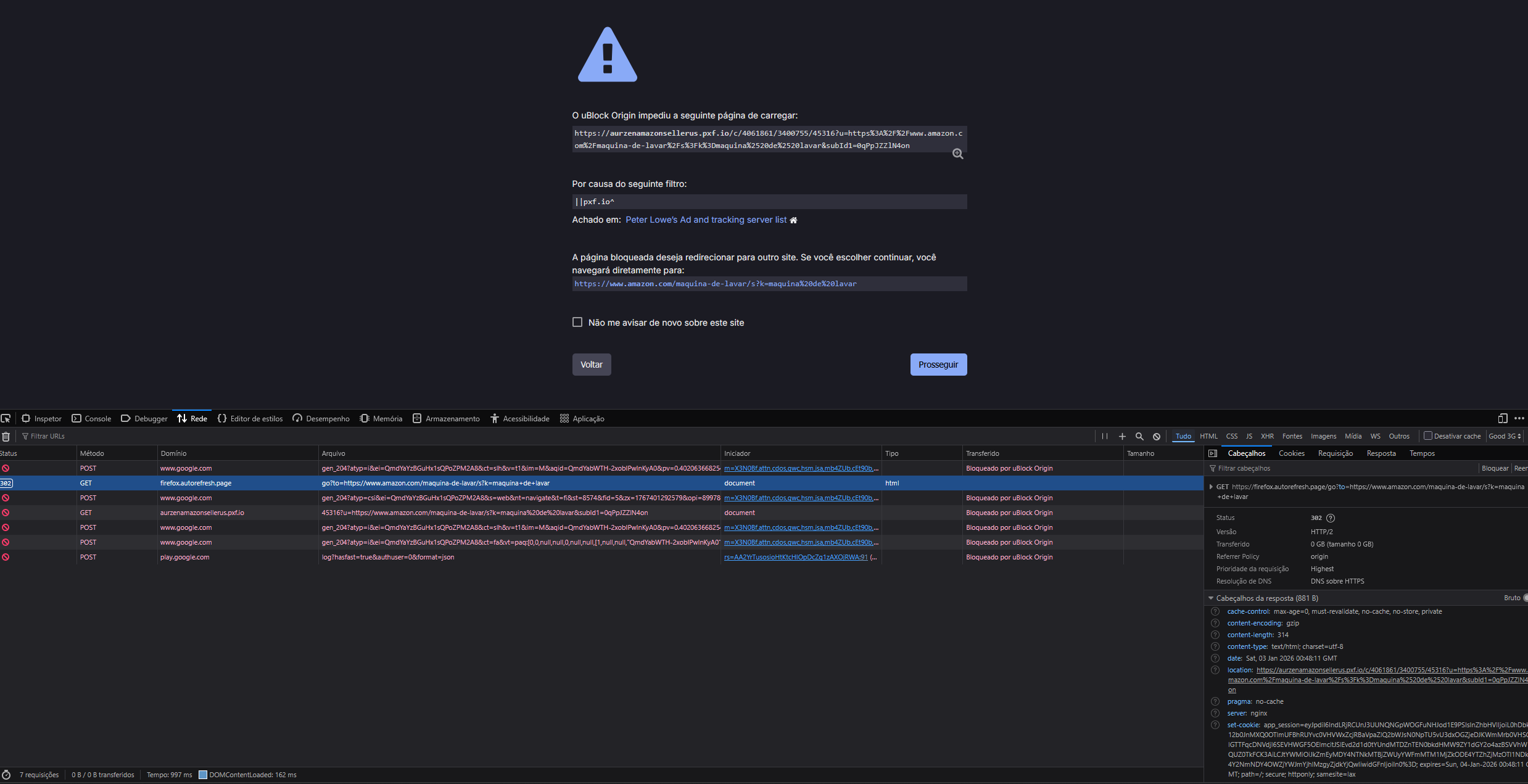
Task: Pause network recording
Action: (x=1105, y=436)
